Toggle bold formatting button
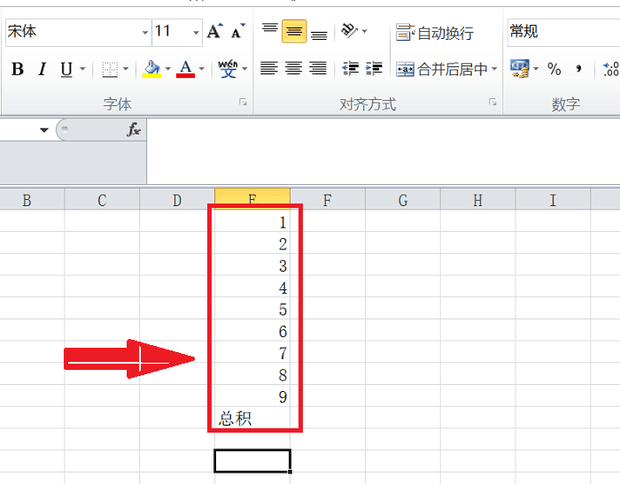620x484 pixels. 17,69
